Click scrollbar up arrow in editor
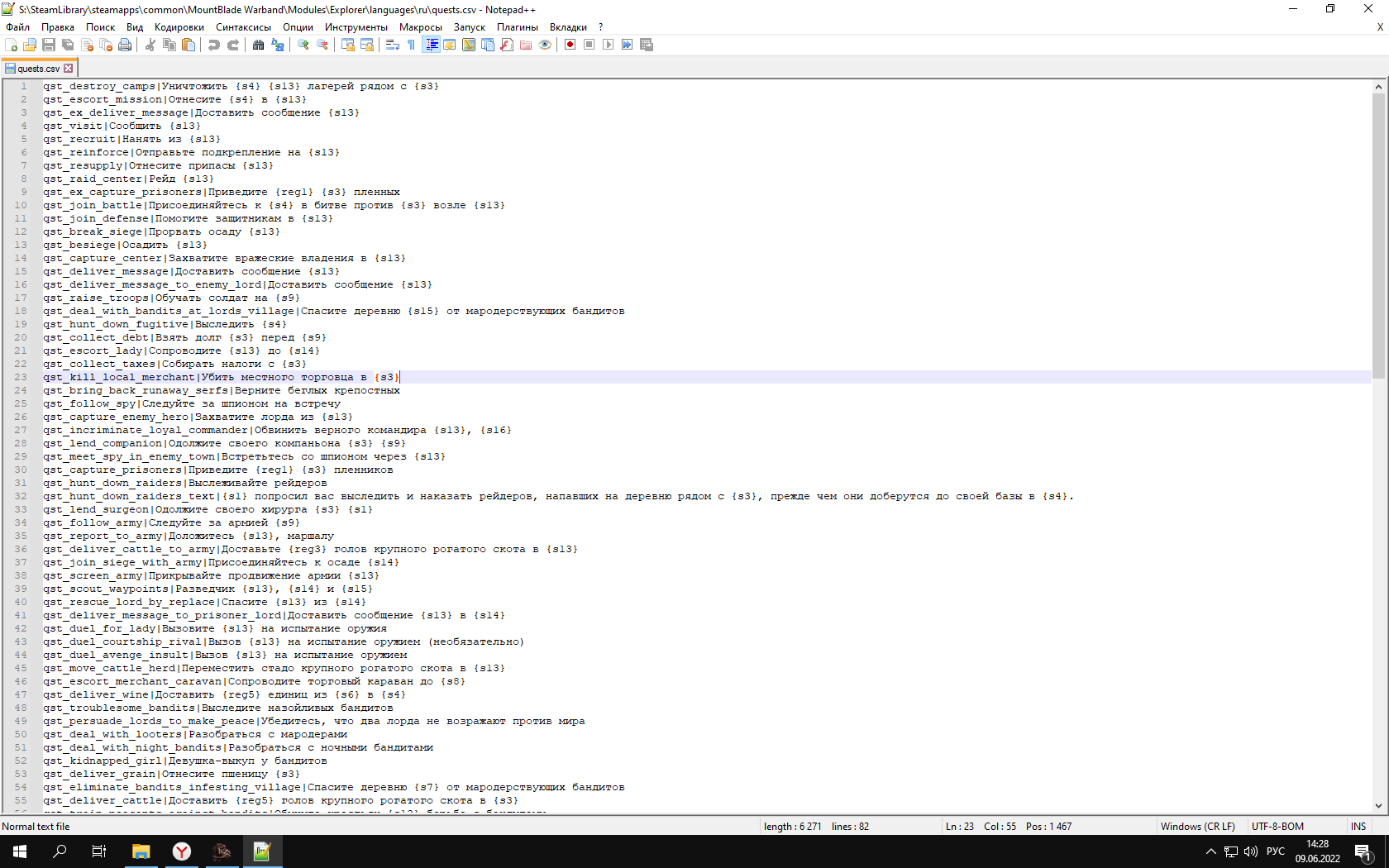 coord(1378,87)
